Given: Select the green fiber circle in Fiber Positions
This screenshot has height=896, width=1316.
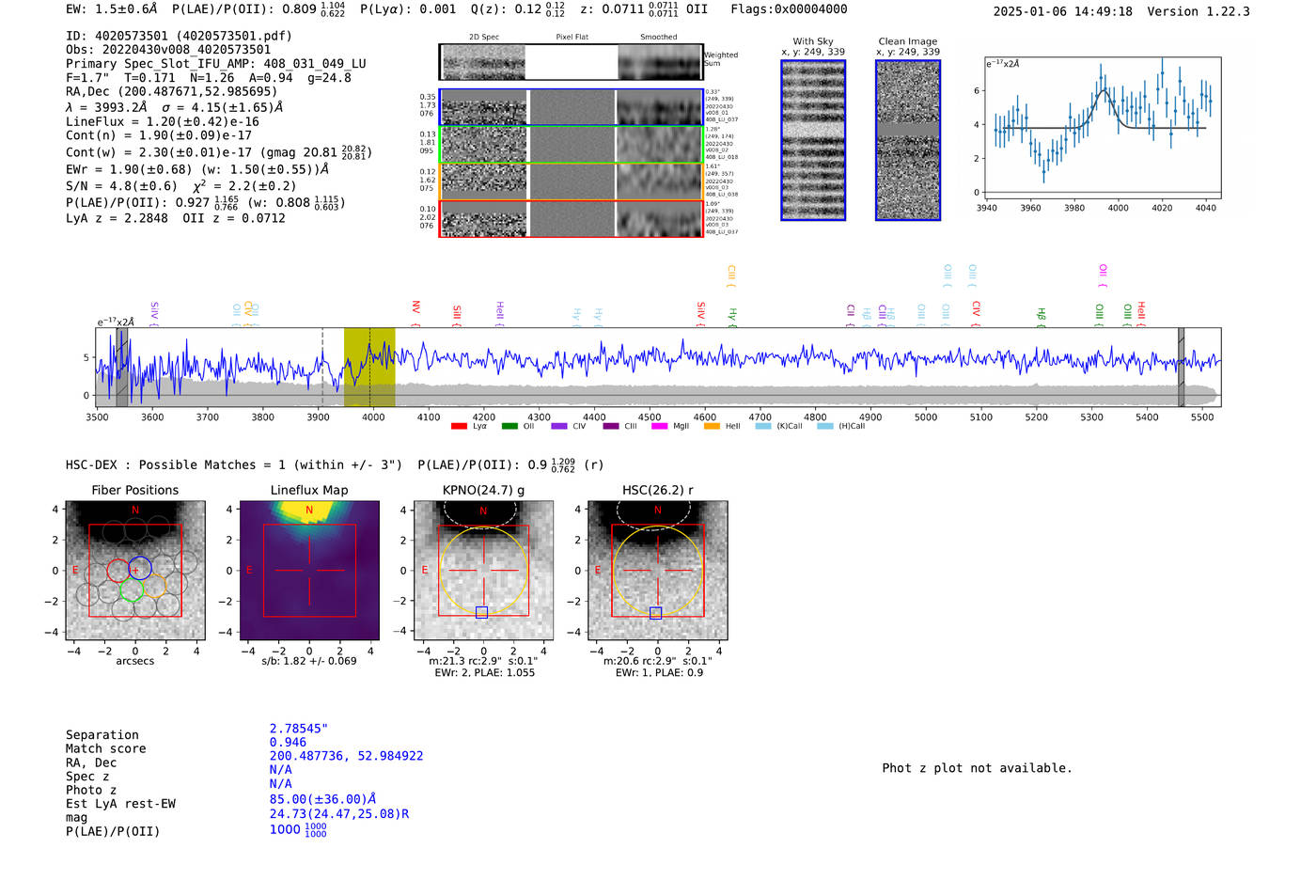Looking at the screenshot, I should coord(132,590).
